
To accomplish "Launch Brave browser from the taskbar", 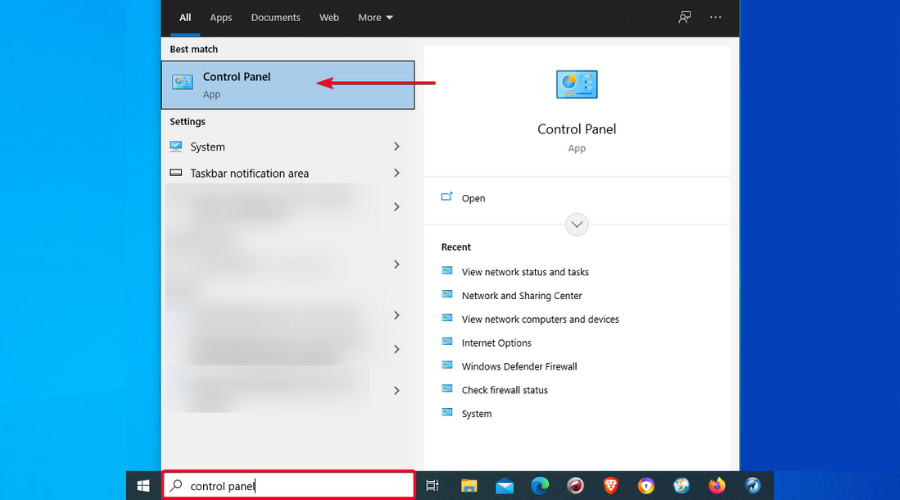I will click(x=611, y=486).
